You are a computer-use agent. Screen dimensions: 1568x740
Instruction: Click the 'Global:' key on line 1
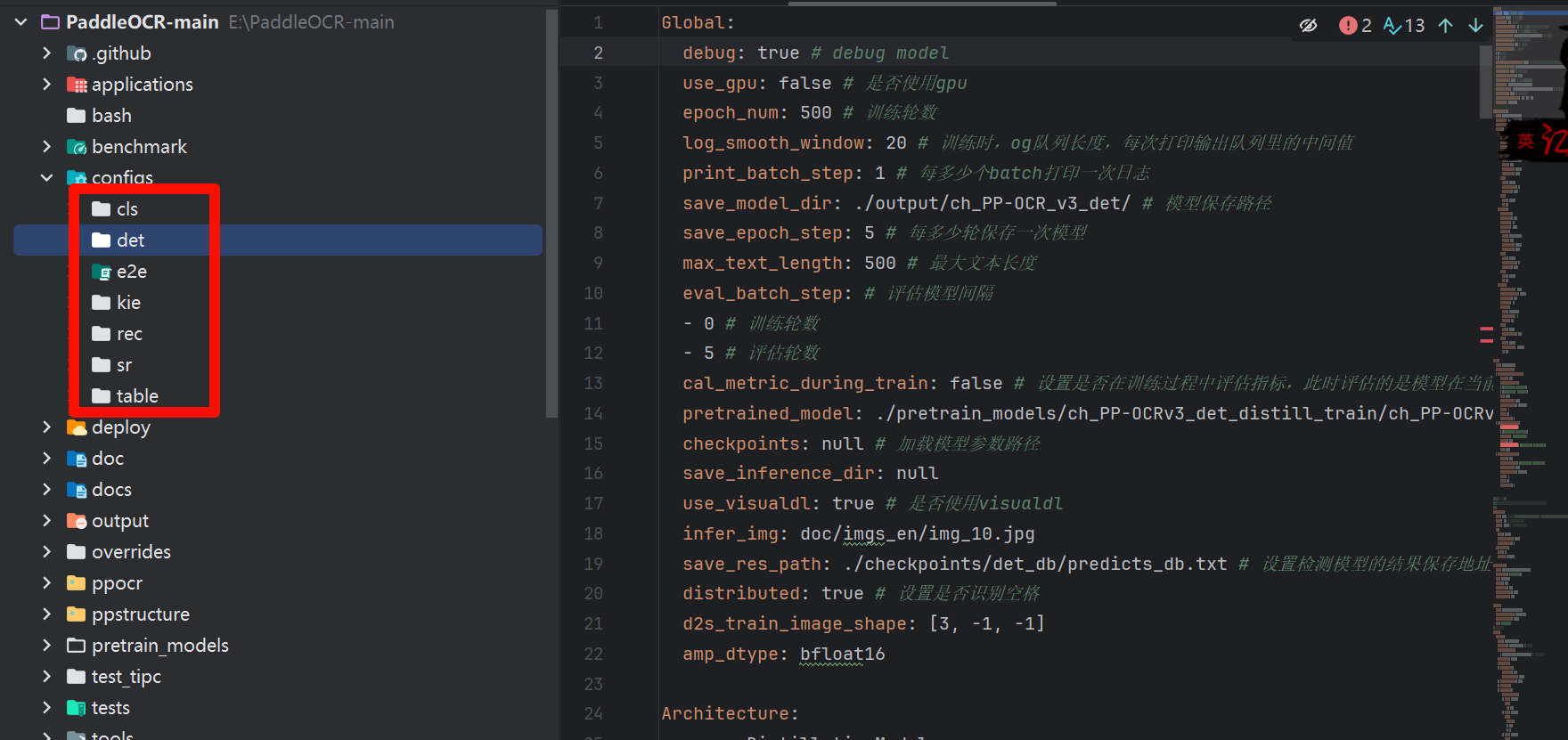[x=698, y=23]
